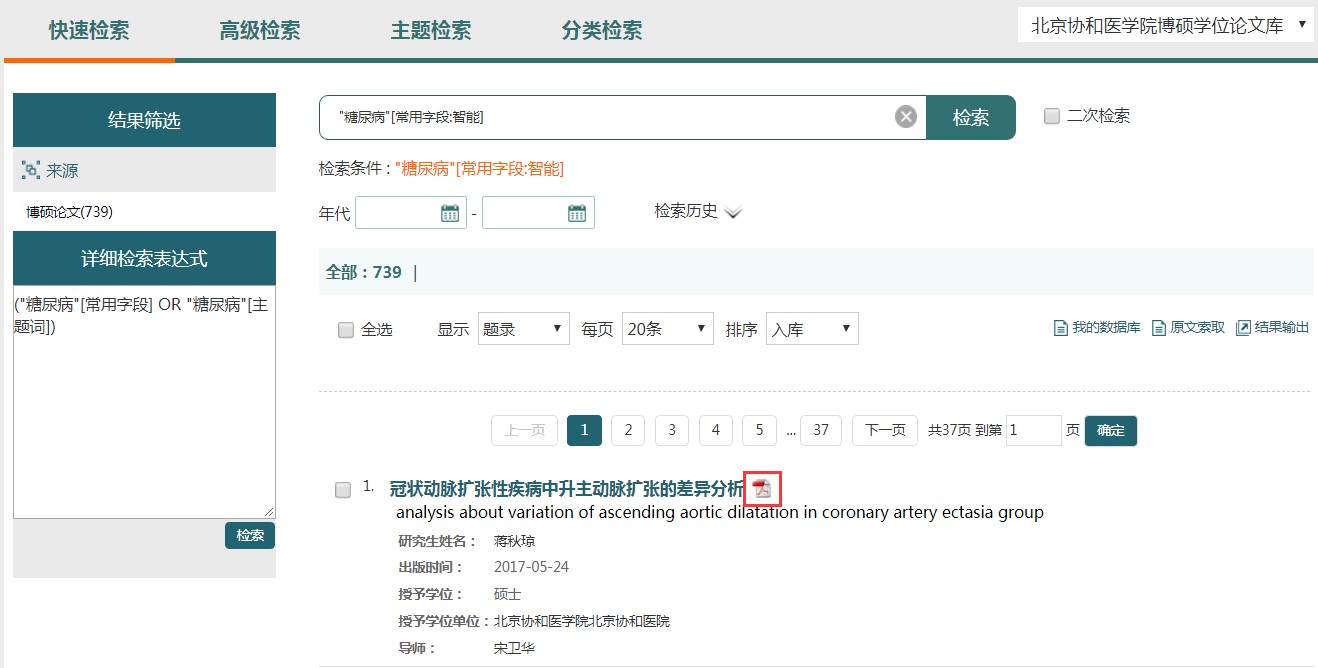Viewport: 1318px width, 668px height.
Task: Enable the 二次检索 checkbox
Action: click(1051, 116)
